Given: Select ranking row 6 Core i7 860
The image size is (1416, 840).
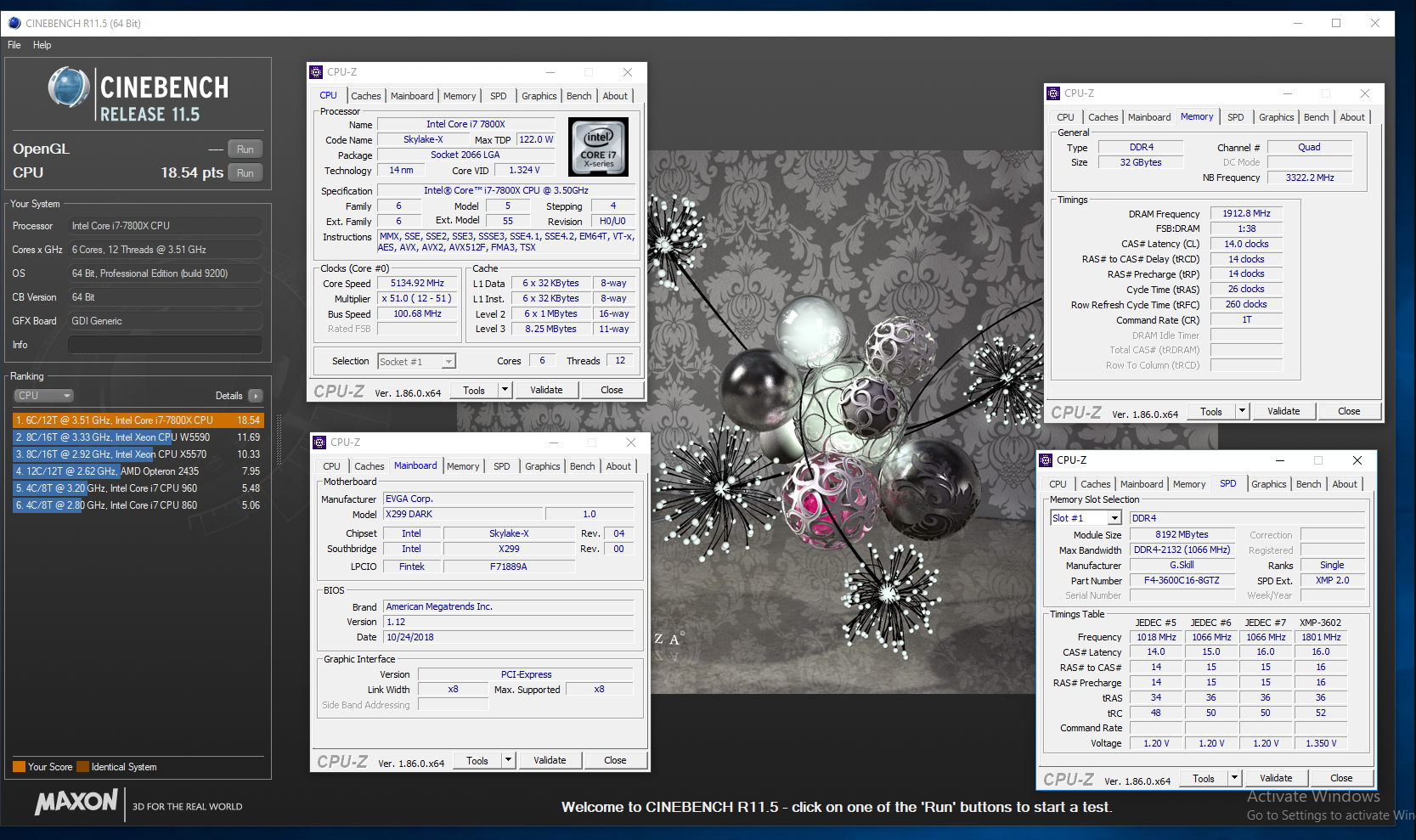Looking at the screenshot, I should [x=138, y=505].
